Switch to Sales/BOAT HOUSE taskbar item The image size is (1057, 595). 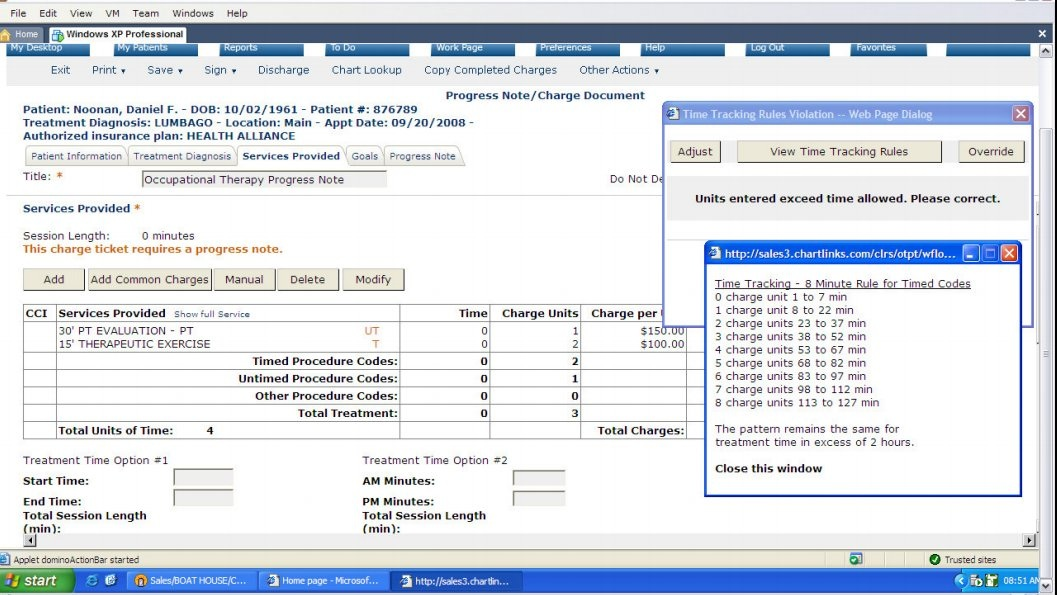192,580
